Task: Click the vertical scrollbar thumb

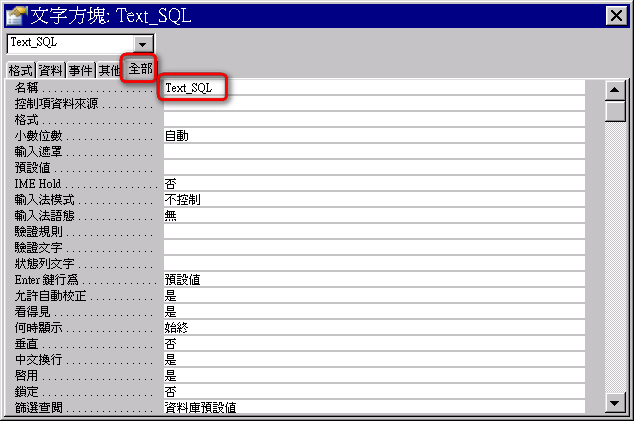Action: click(615, 111)
